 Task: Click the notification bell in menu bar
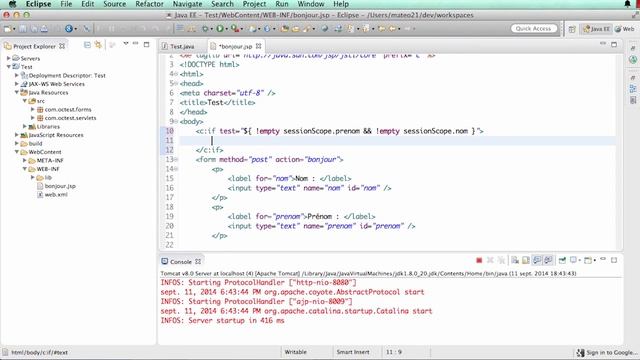(x=627, y=4)
